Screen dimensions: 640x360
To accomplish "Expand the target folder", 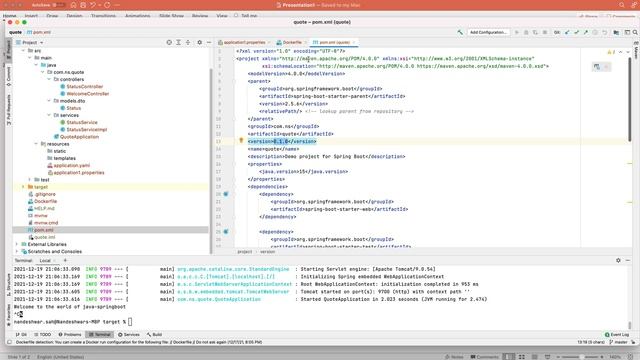I will [24, 187].
